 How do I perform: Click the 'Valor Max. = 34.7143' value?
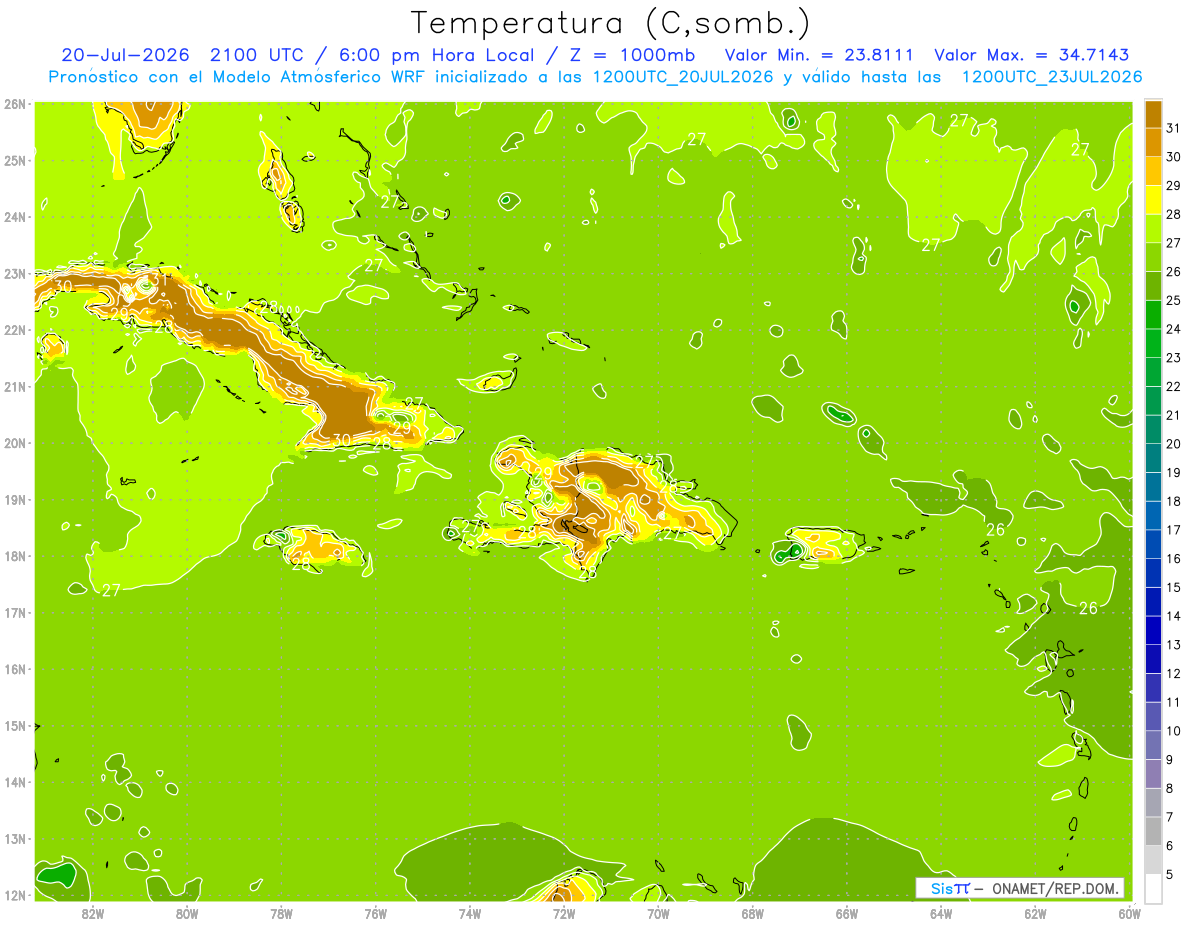[1033, 55]
